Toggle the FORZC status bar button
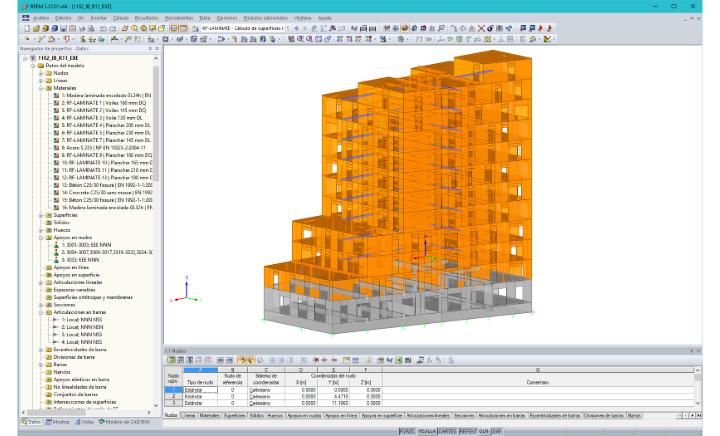Image resolution: width=720 pixels, height=436 pixels. point(407,431)
